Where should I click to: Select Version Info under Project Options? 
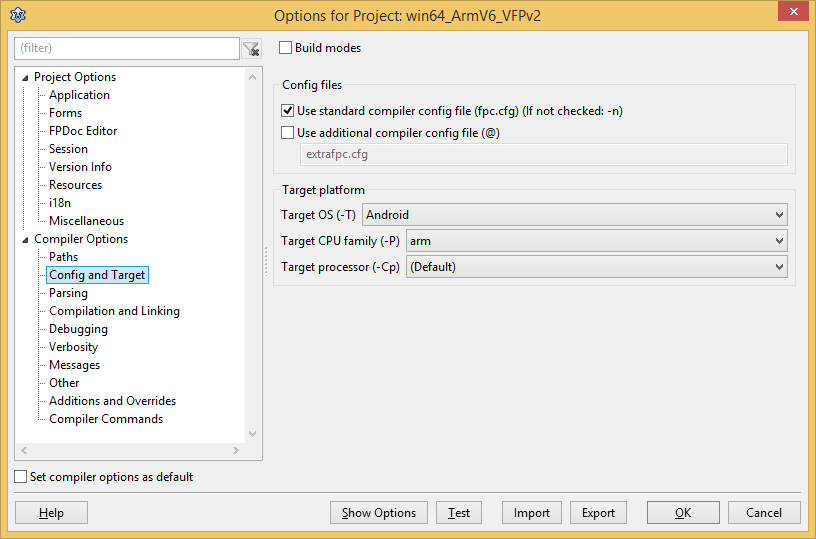pyautogui.click(x=80, y=167)
